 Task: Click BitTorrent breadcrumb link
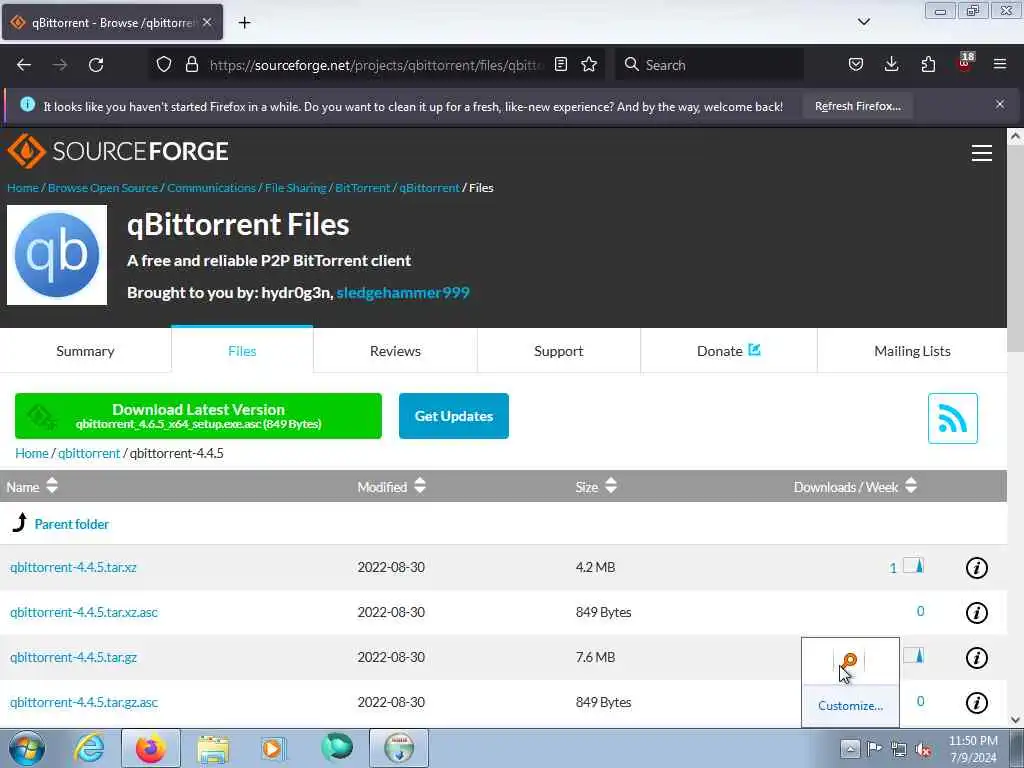pyautogui.click(x=362, y=187)
